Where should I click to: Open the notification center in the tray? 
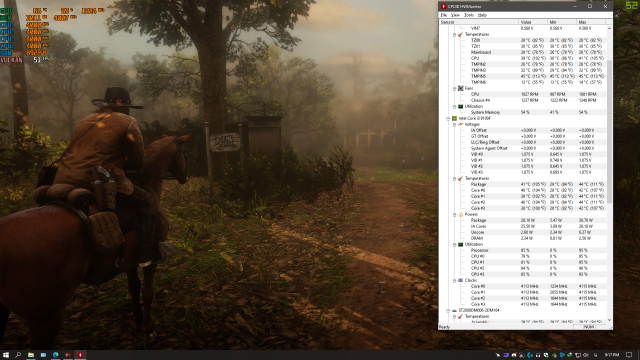tap(629, 355)
